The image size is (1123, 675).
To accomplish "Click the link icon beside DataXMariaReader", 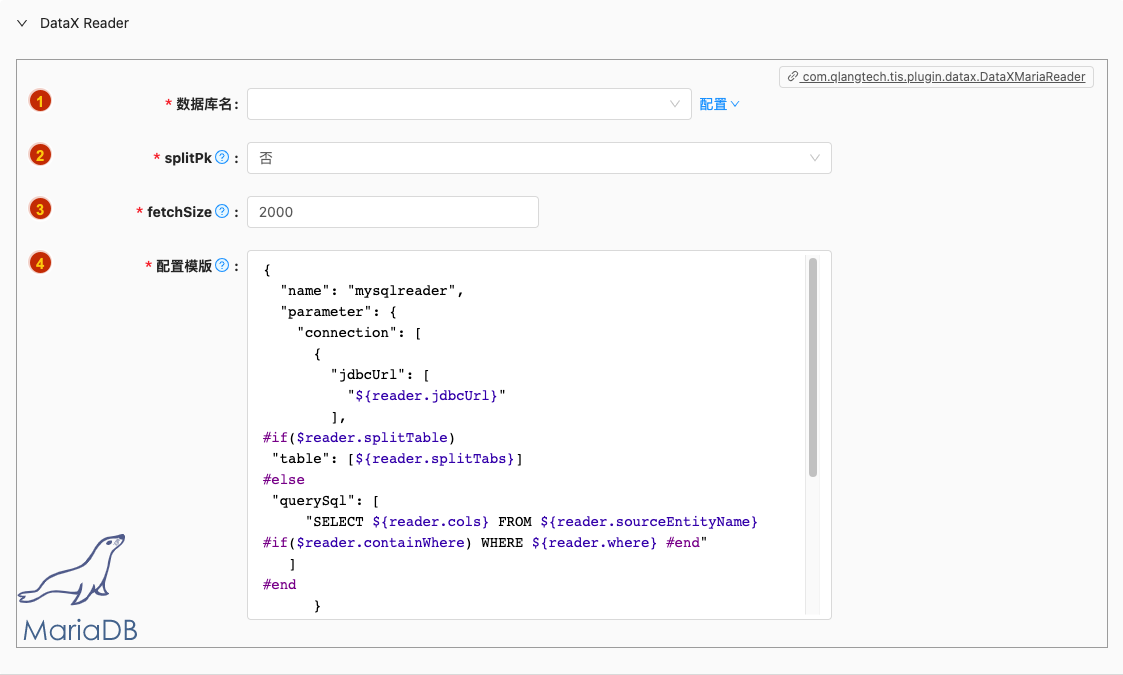I will [x=793, y=77].
